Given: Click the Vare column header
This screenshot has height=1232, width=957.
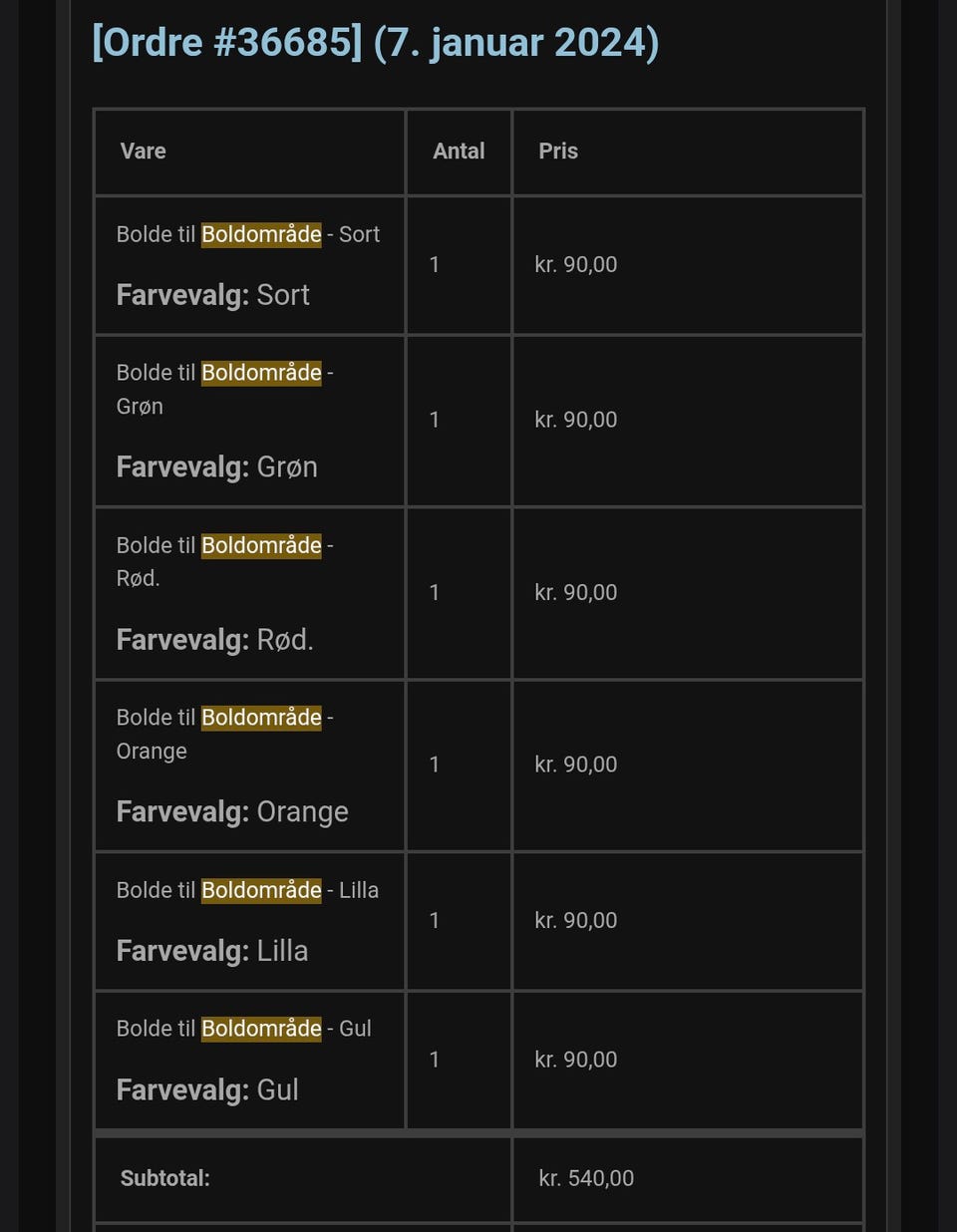Looking at the screenshot, I should tap(143, 152).
